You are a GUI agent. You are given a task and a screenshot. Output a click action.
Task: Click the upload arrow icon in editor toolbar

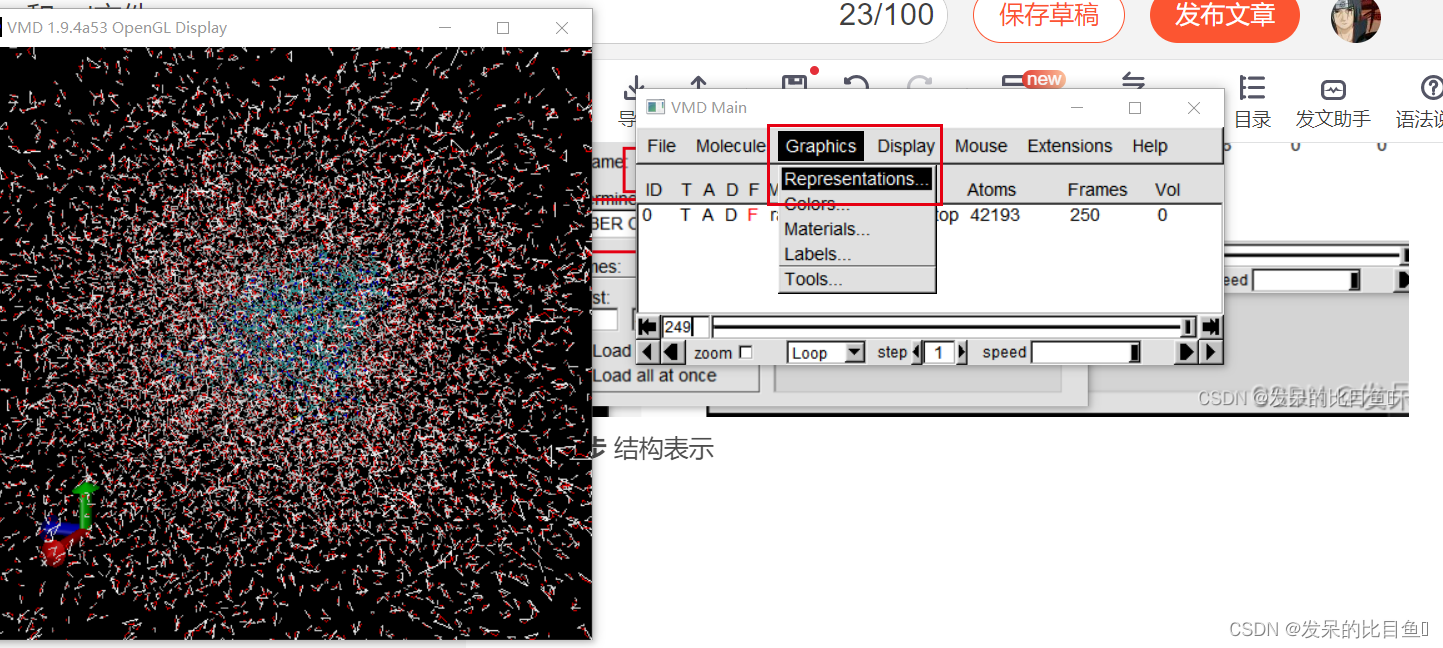pyautogui.click(x=698, y=84)
